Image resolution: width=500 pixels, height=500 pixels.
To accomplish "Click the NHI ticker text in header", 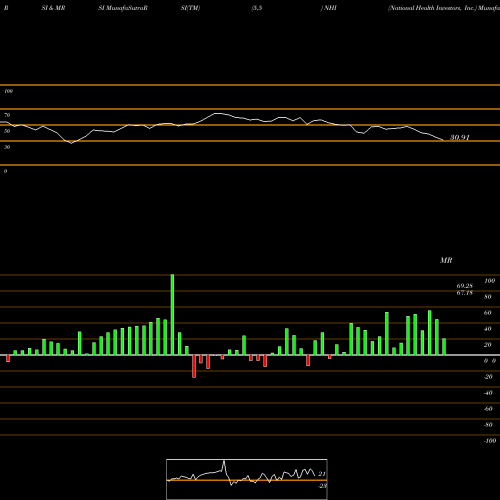I will click(x=330, y=8).
